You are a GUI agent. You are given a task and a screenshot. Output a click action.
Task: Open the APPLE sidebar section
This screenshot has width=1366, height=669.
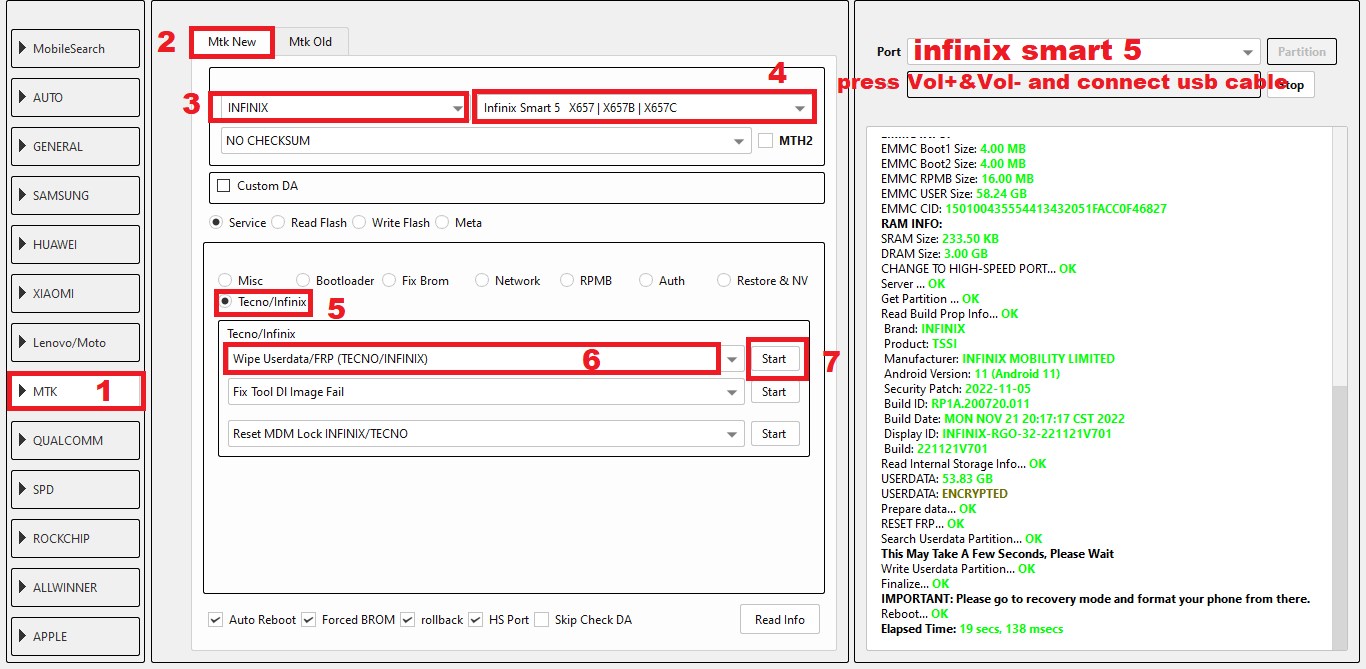click(76, 637)
